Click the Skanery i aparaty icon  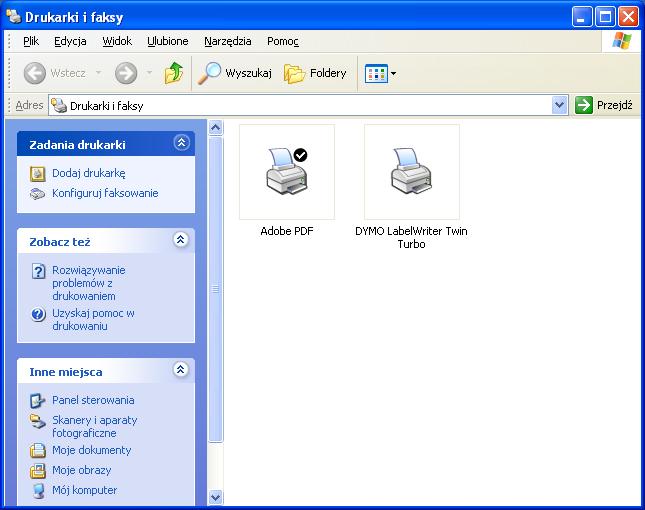point(37,421)
